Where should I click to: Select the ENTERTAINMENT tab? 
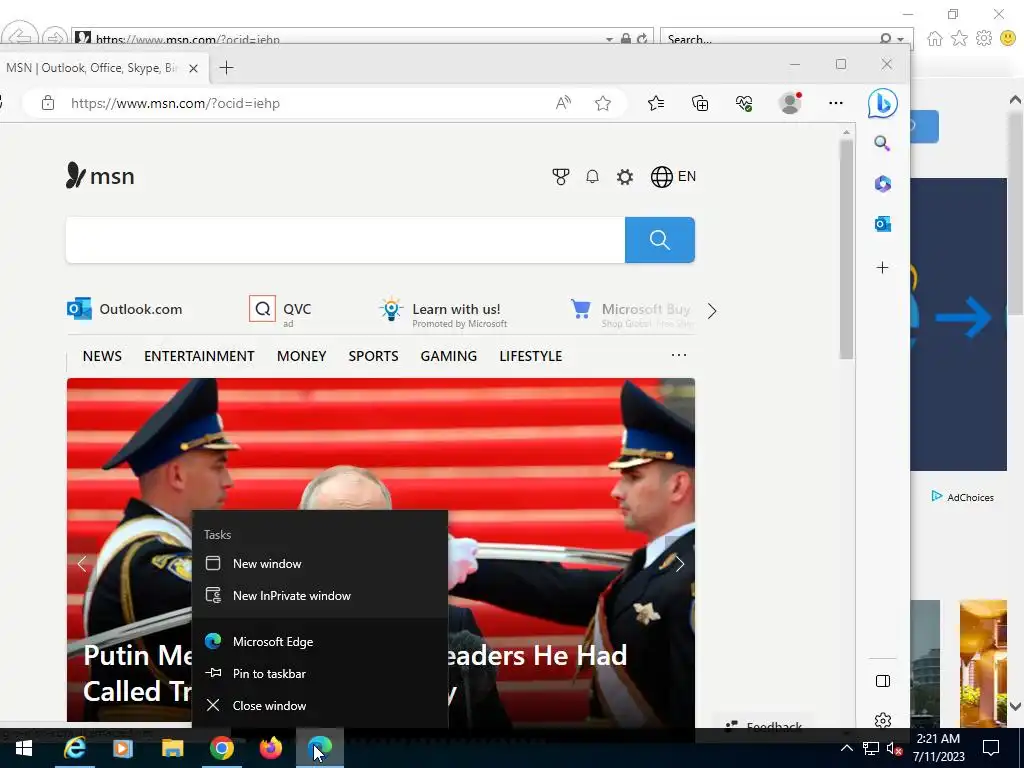click(199, 356)
